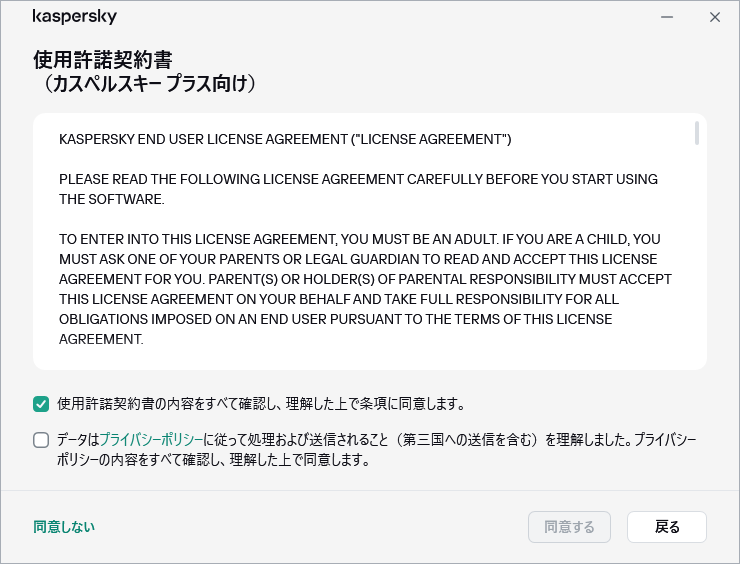Click the 使用許諾契約書 heading

tap(109, 59)
